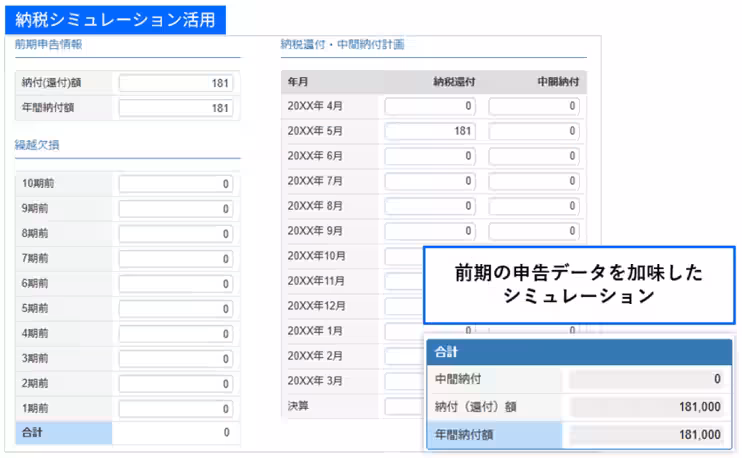
Task: Click the 納付(還付)額 input in 前期申告情報
Action: click(x=176, y=84)
